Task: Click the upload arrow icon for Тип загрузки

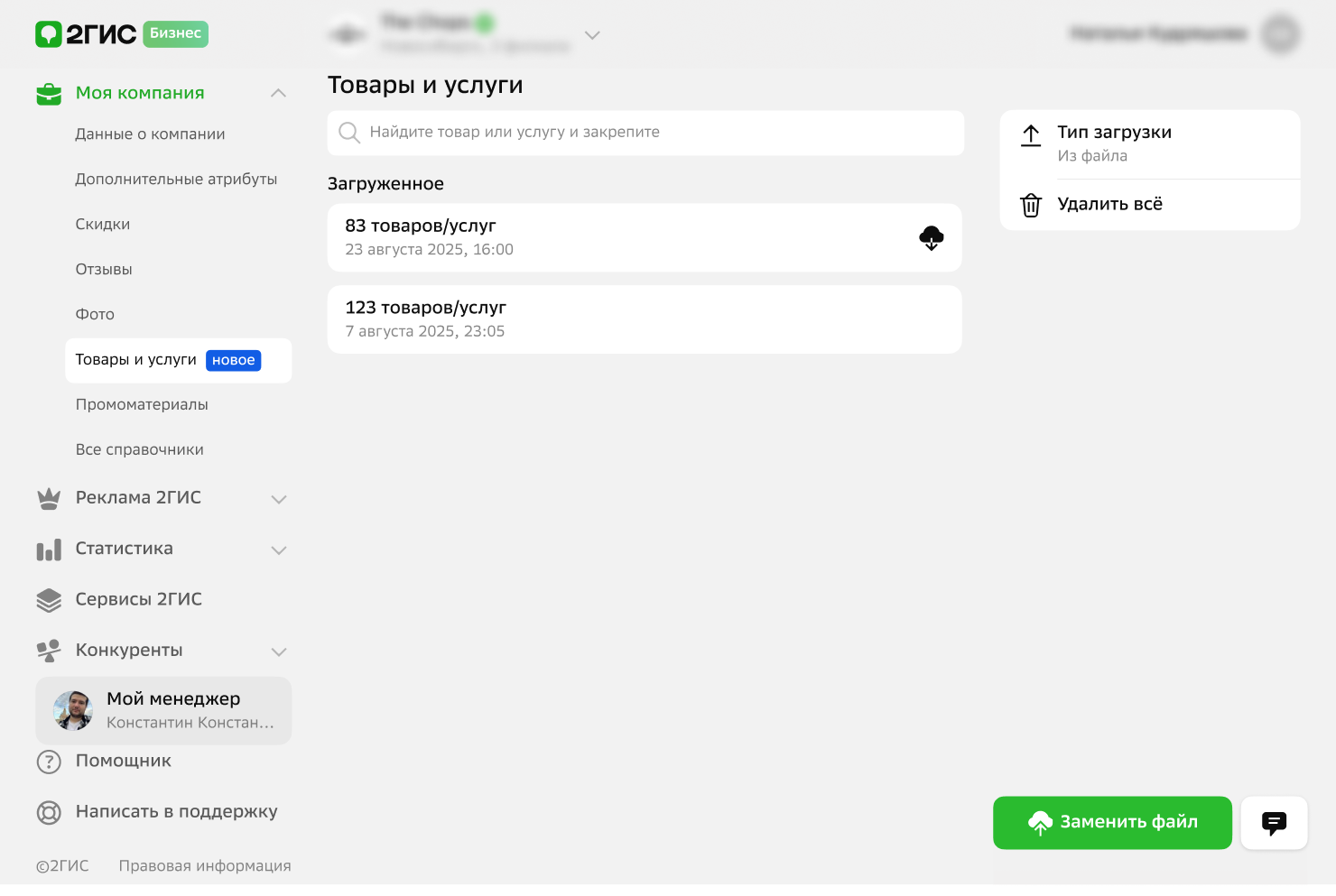Action: point(1030,136)
